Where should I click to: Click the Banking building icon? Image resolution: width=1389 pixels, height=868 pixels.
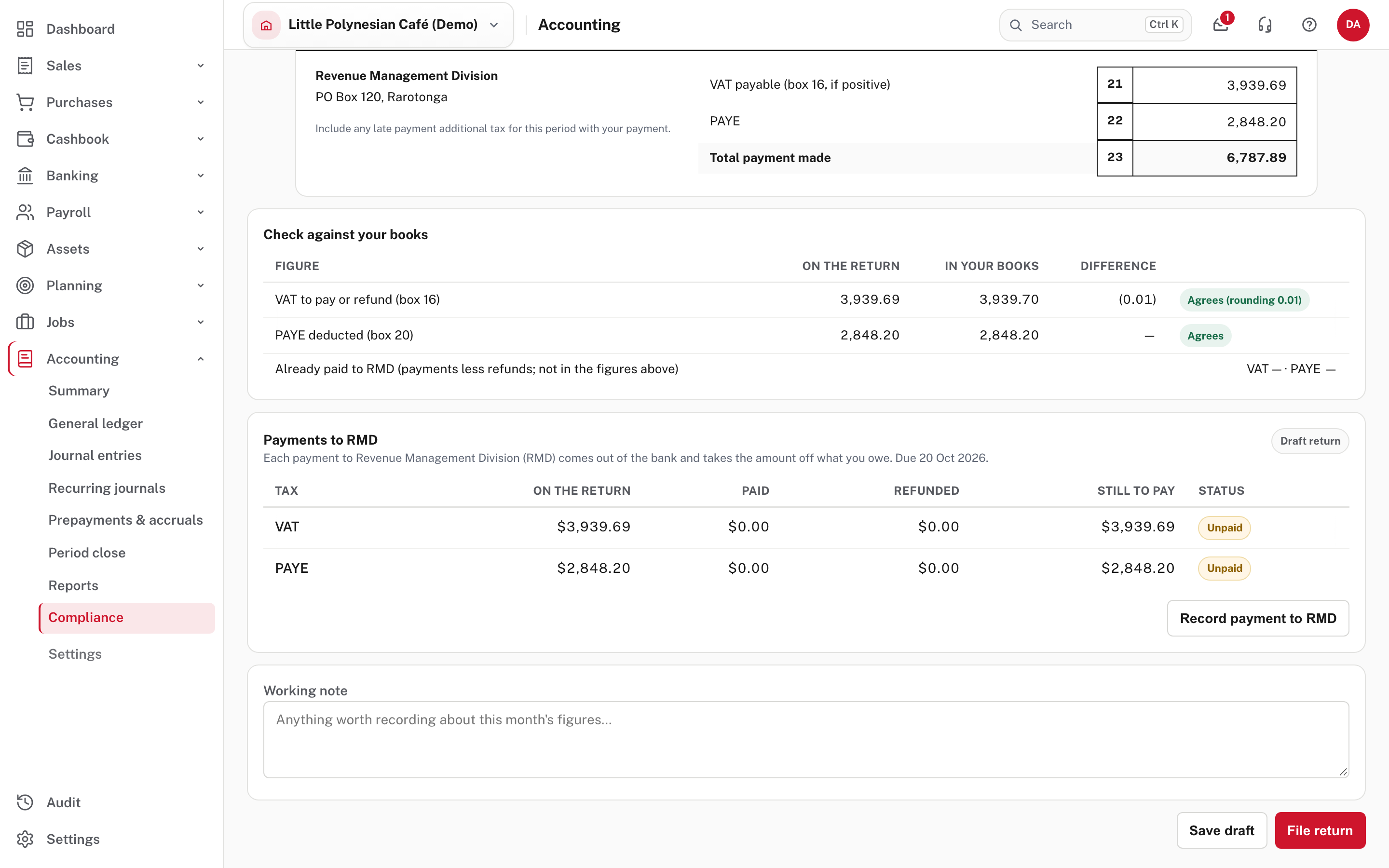[x=25, y=176]
